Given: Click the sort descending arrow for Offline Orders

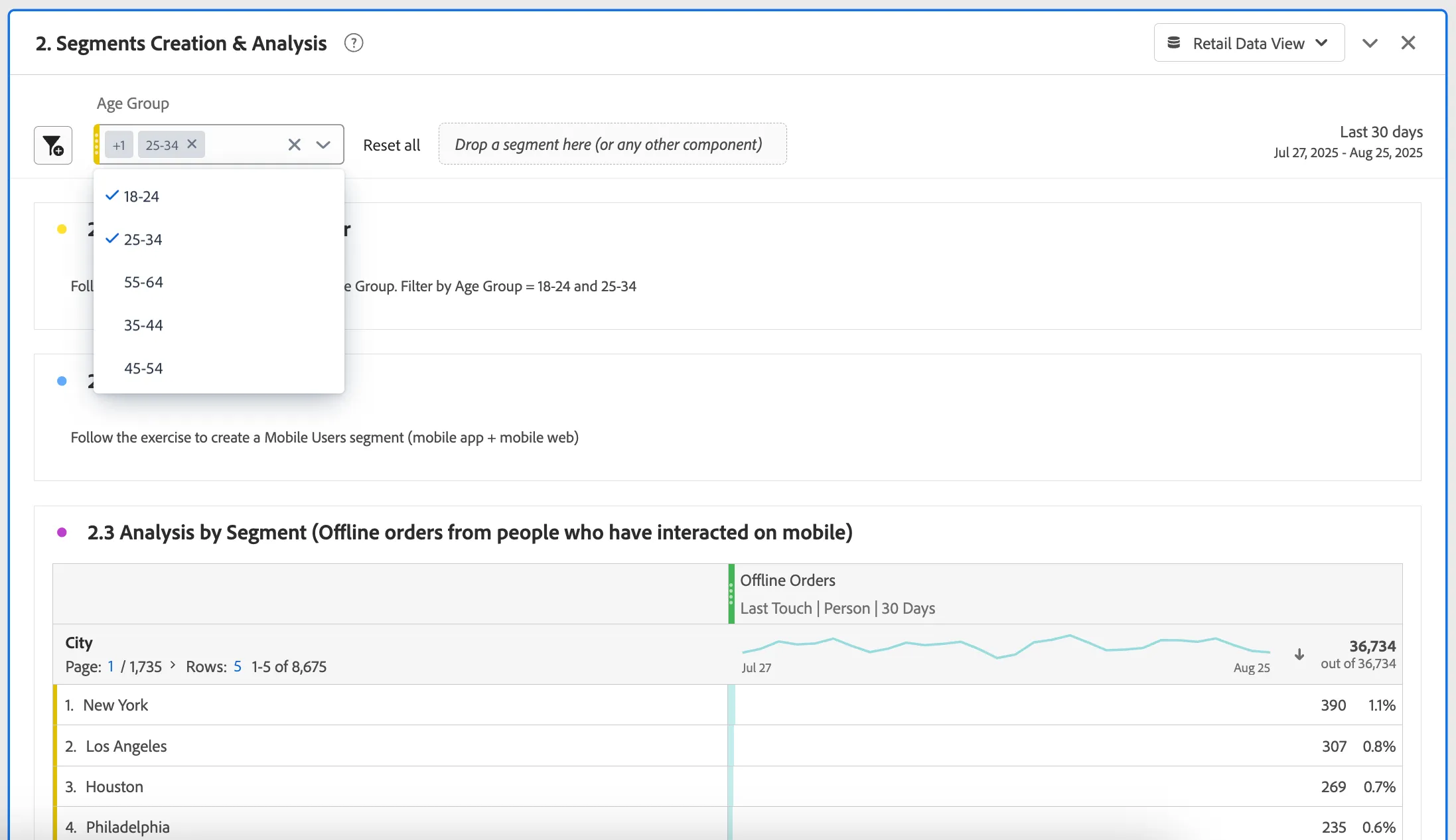Looking at the screenshot, I should click(x=1299, y=654).
